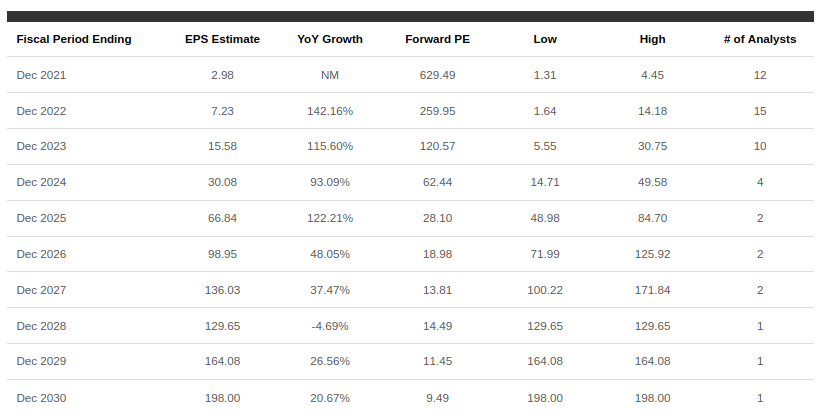825x420 pixels.
Task: Click the Forward PE column header
Action: pos(437,39)
